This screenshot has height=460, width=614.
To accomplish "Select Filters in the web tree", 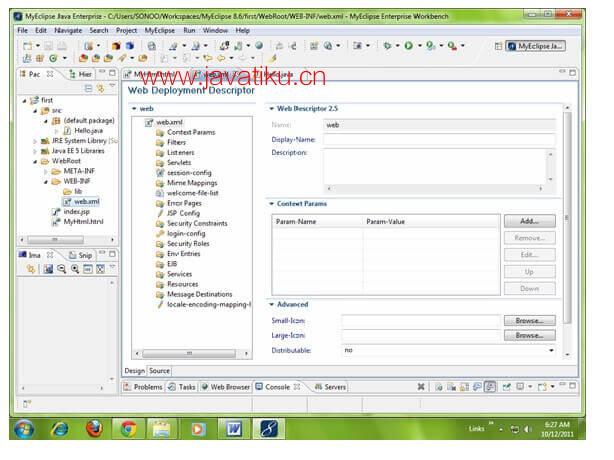I will [x=177, y=143].
